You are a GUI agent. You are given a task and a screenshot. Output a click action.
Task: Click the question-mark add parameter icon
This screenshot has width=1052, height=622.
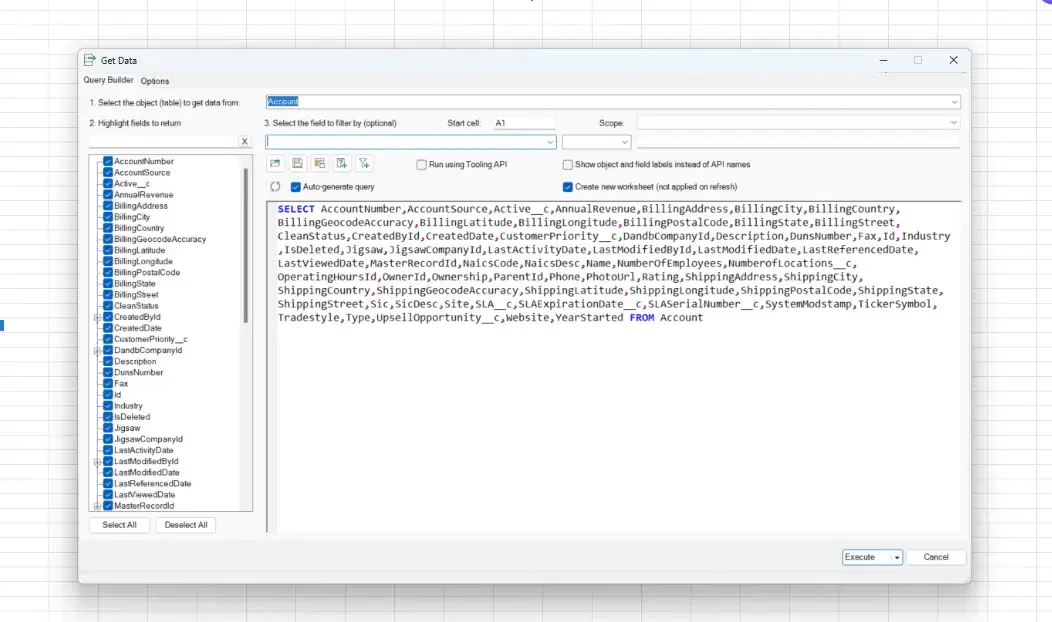(341, 163)
